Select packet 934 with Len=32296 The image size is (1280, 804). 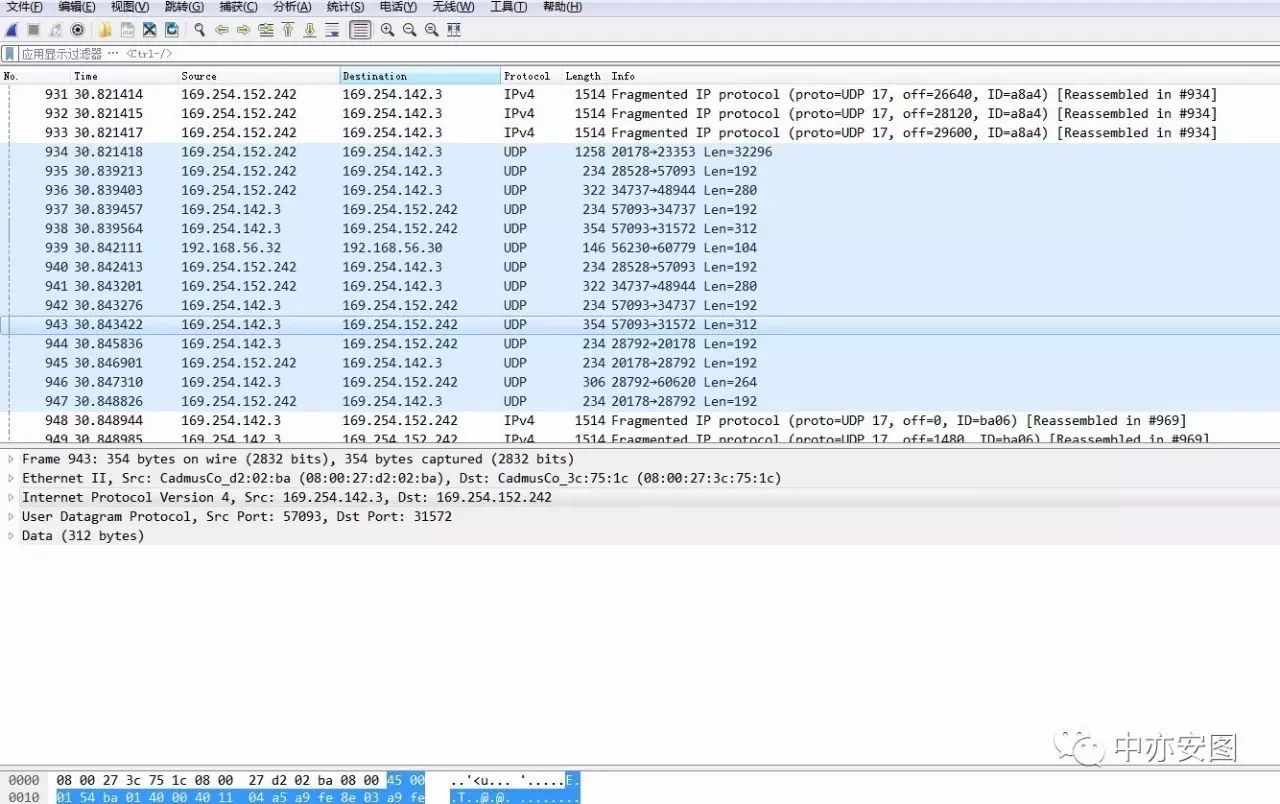[x=640, y=151]
